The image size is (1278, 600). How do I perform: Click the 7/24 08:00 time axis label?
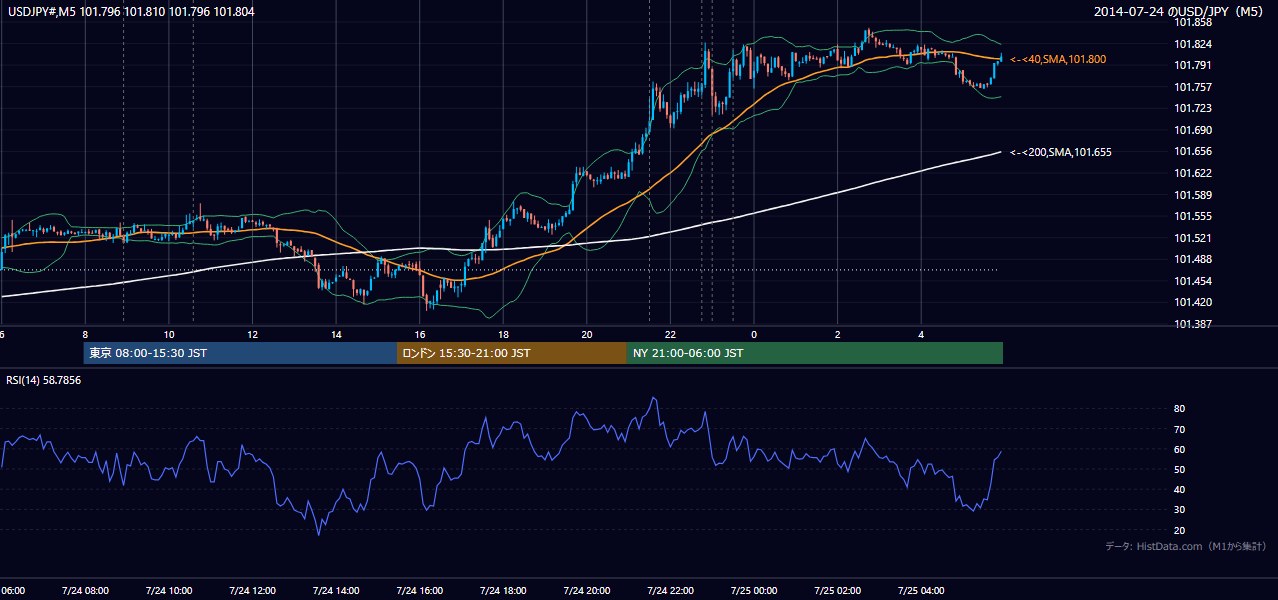tap(84, 591)
